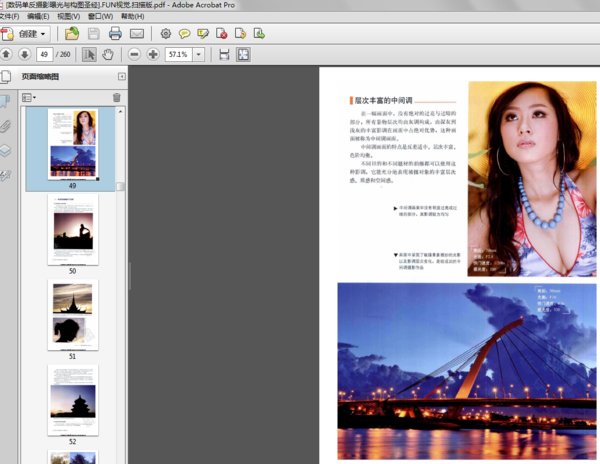Screen dimensions: 600x464
Task: Delete selected page using trash icon
Action: [116, 97]
